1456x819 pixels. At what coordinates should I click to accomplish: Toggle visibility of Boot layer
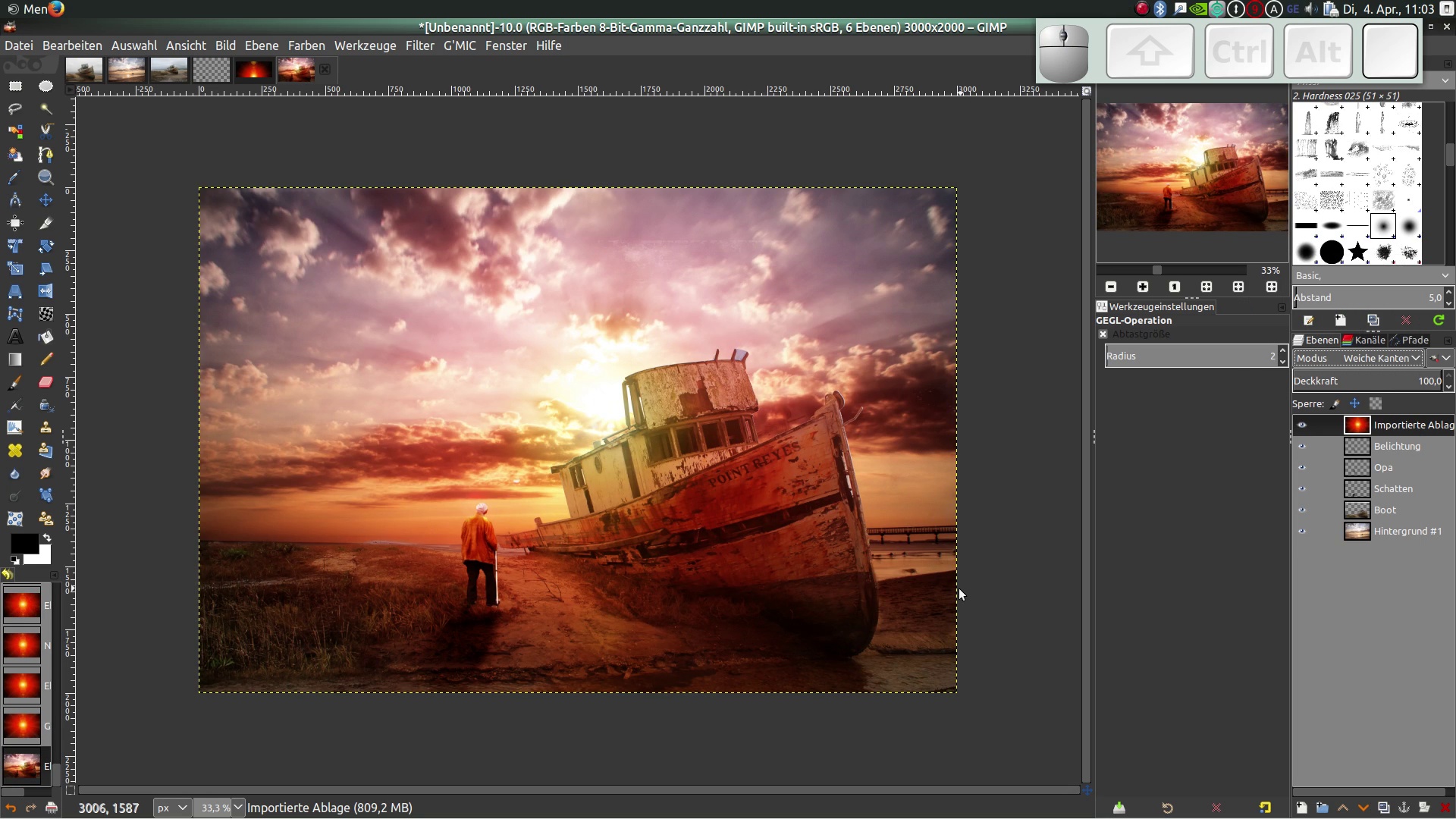pyautogui.click(x=1302, y=510)
